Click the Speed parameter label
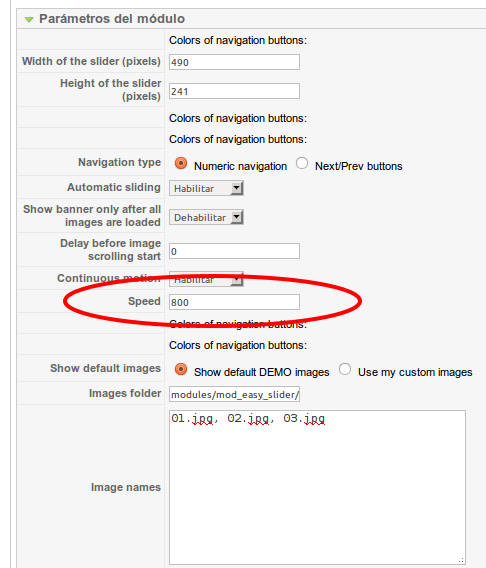Screen dimensions: 486x568 pos(144,301)
